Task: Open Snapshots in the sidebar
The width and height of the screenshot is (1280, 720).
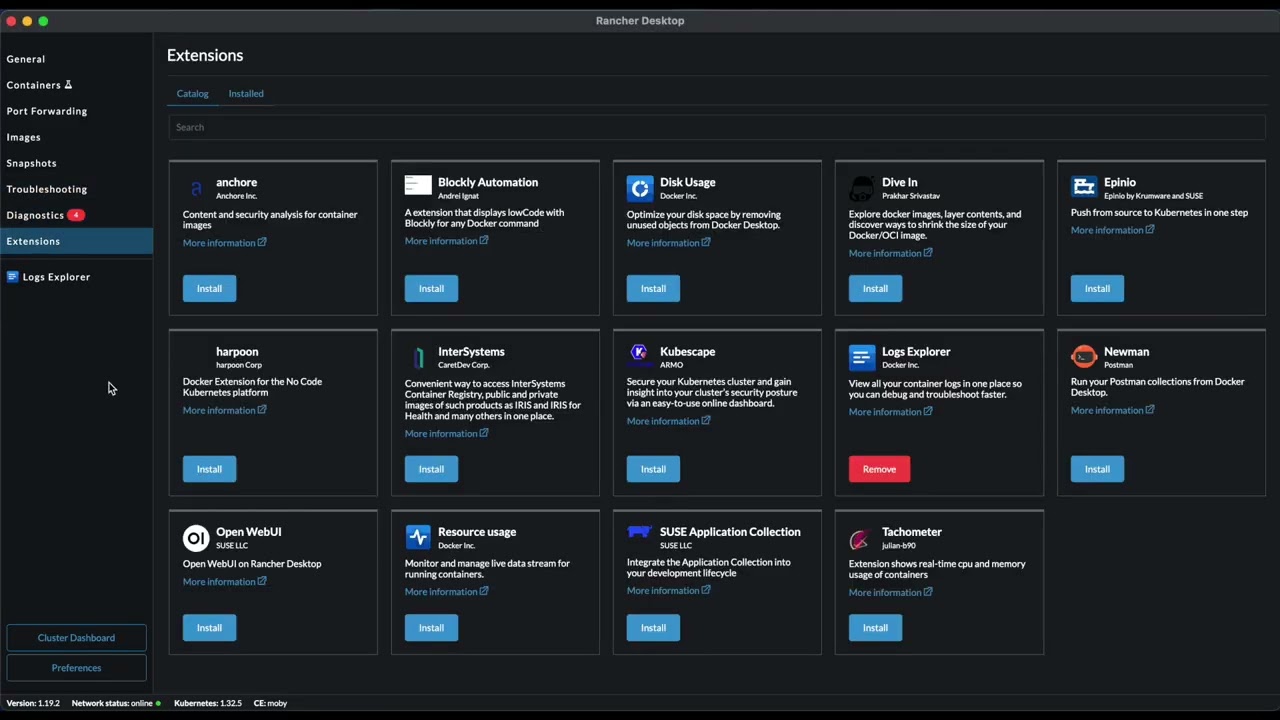Action: (x=76, y=163)
